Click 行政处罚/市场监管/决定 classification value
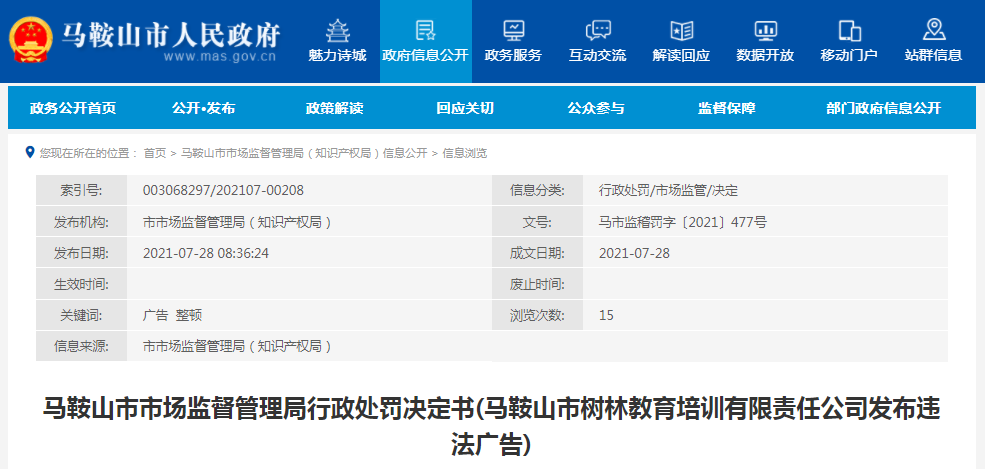985x469 pixels. (668, 190)
